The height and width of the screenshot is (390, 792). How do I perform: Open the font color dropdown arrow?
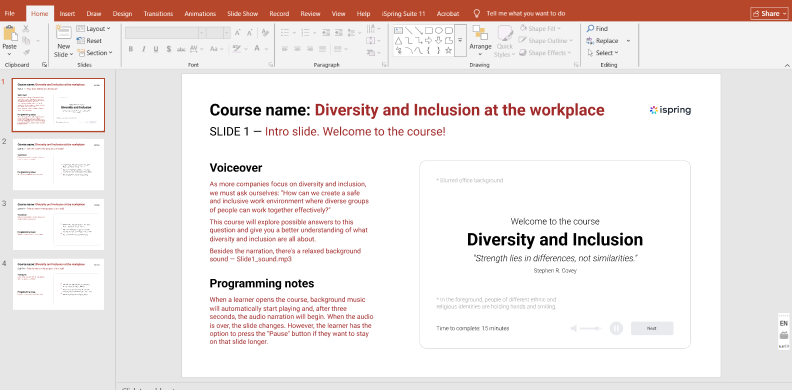coord(267,49)
